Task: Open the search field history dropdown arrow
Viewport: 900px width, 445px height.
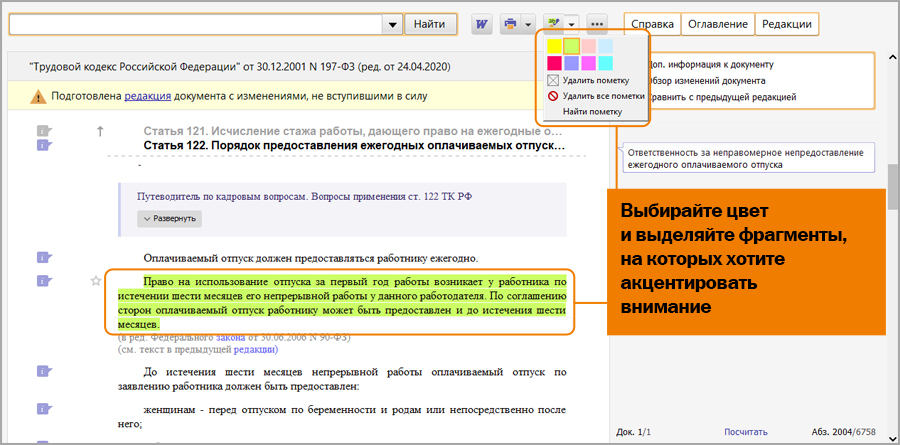Action: (x=391, y=23)
